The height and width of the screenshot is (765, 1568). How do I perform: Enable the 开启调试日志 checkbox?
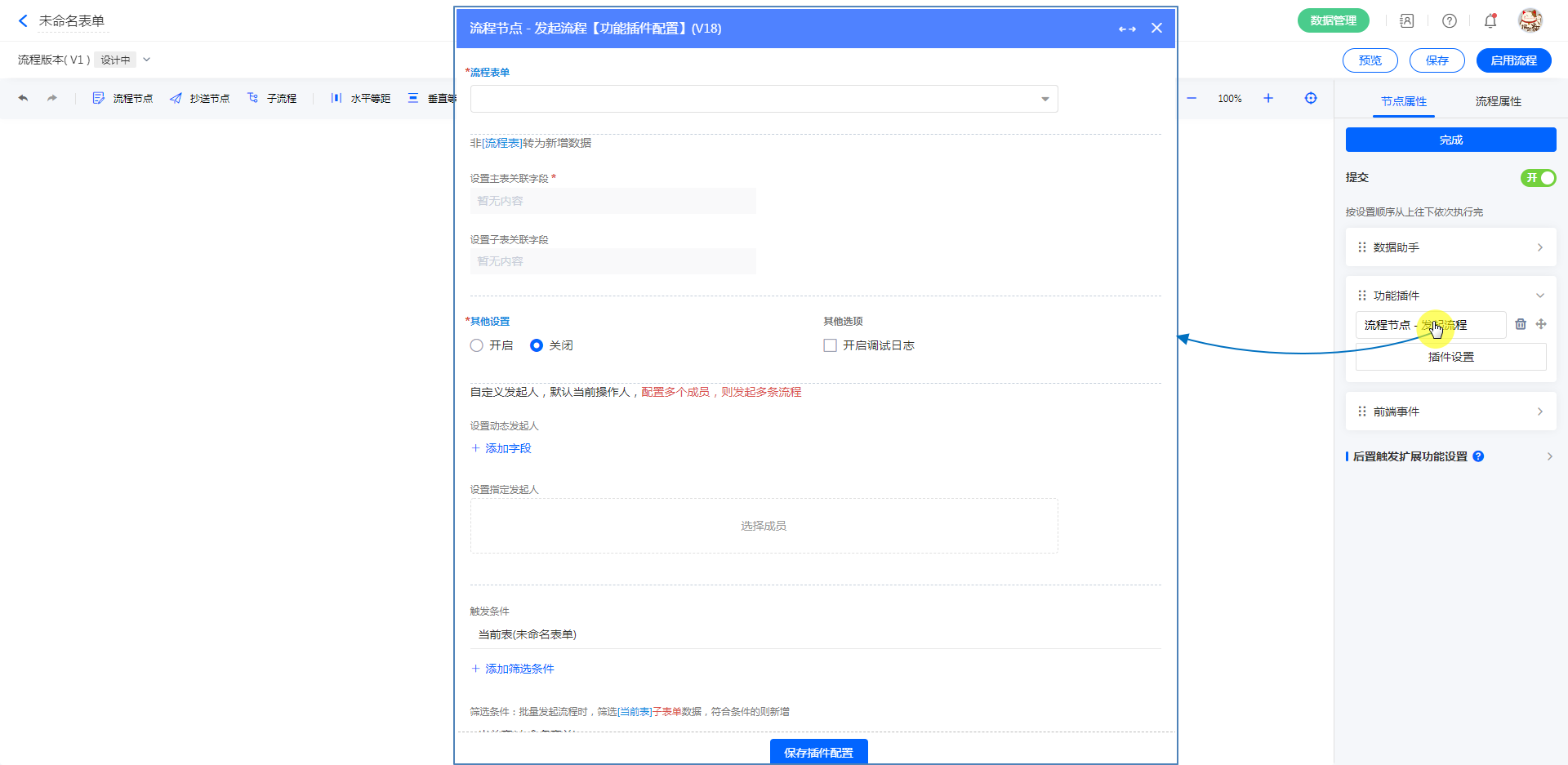pyautogui.click(x=830, y=345)
